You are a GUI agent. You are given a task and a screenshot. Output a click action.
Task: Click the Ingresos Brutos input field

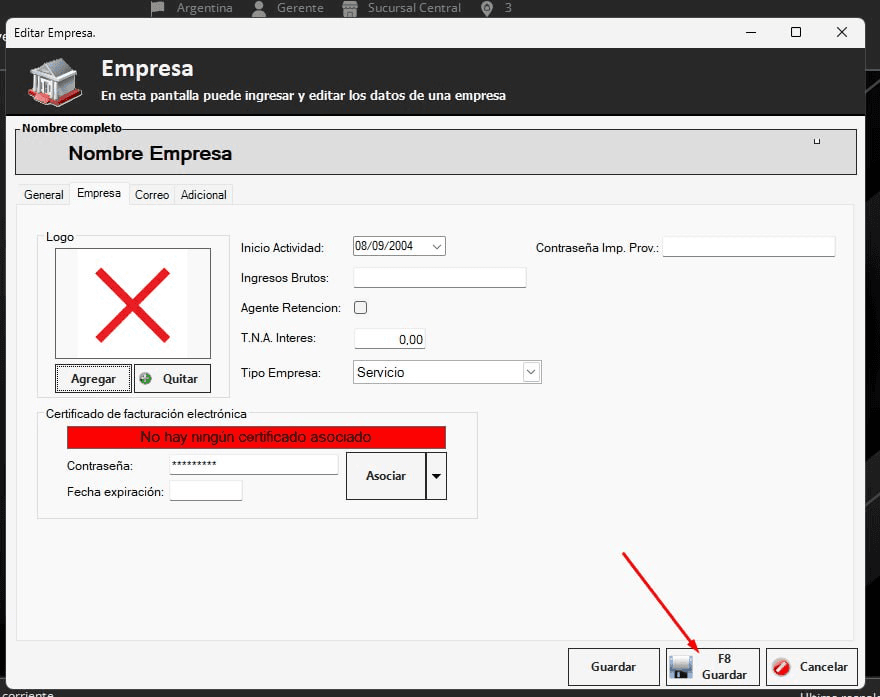440,278
